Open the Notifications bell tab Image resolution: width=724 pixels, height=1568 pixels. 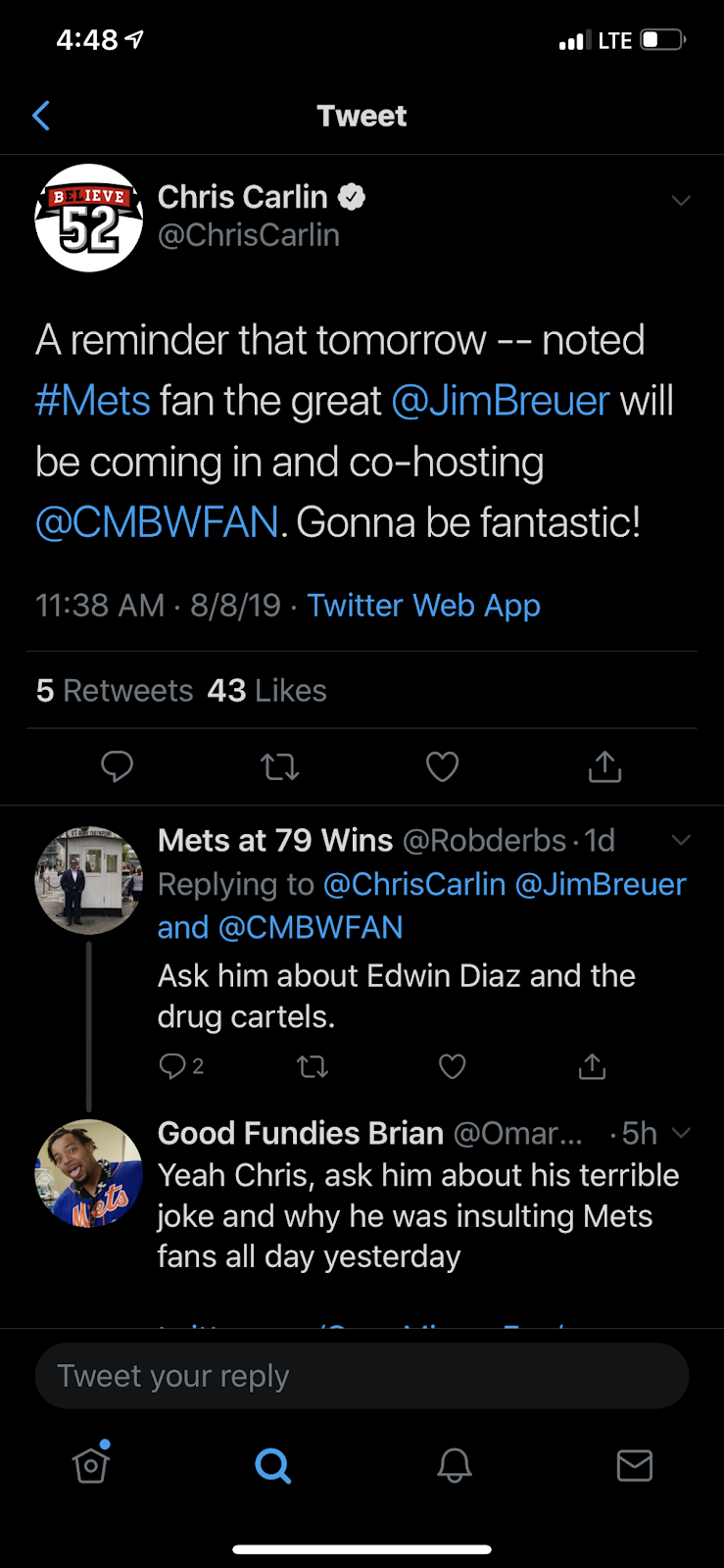tap(455, 1465)
